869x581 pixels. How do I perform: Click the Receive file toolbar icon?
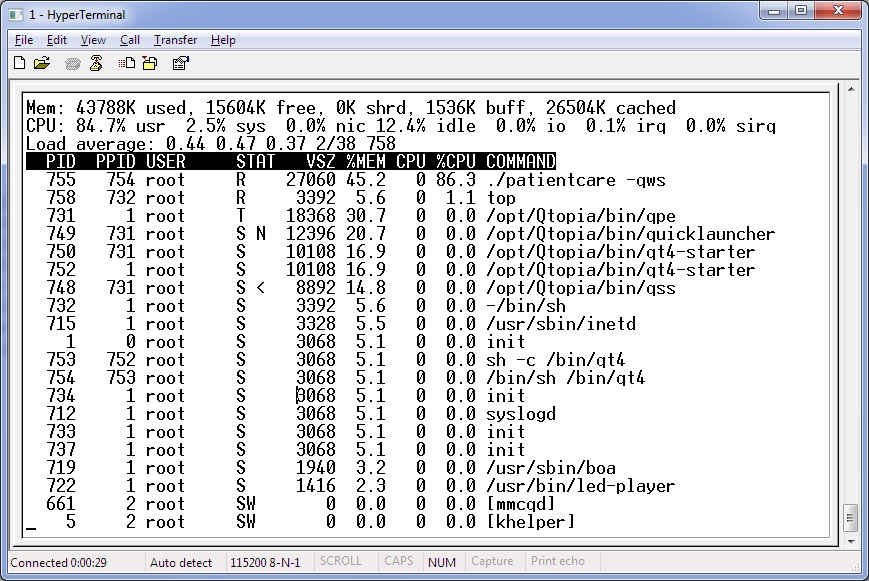coord(150,64)
